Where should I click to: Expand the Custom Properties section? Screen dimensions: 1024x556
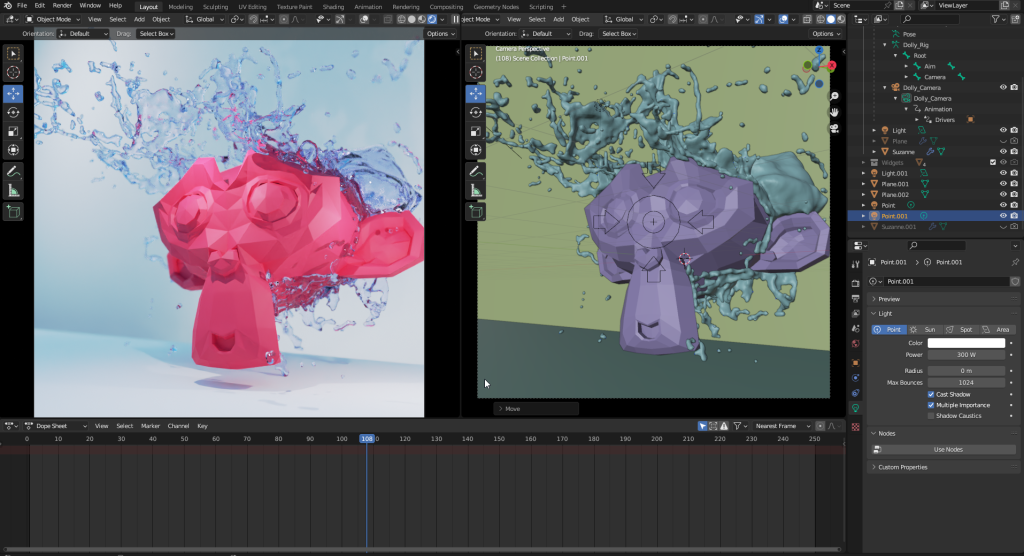[x=900, y=467]
